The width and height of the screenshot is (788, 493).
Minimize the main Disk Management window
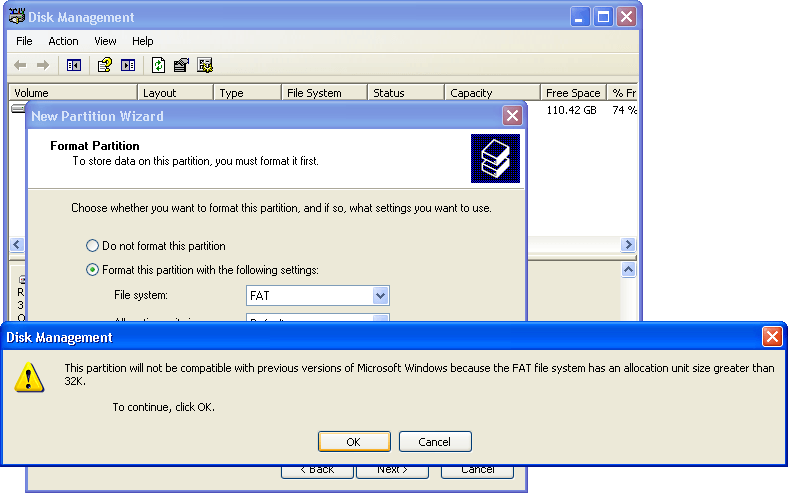pos(579,17)
